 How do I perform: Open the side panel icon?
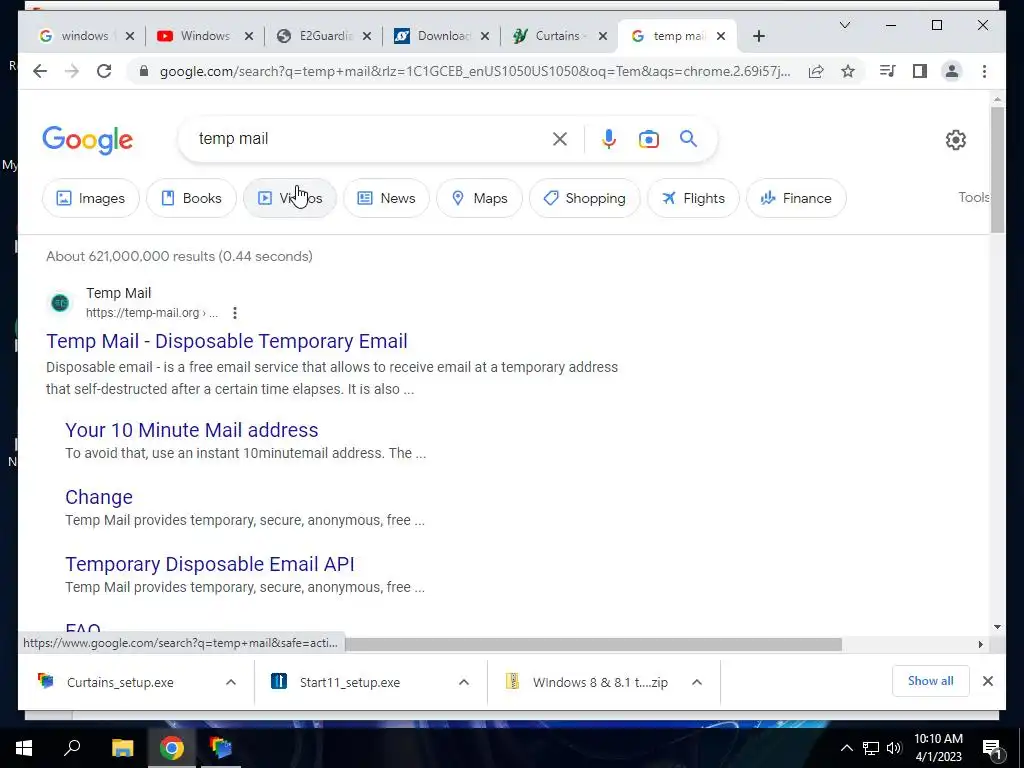tap(920, 71)
